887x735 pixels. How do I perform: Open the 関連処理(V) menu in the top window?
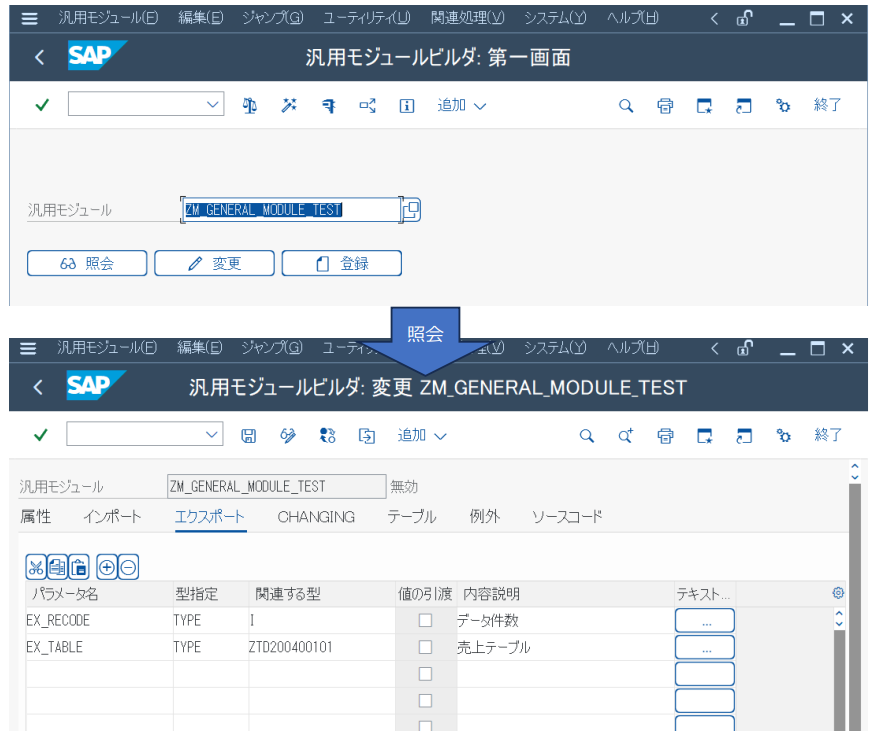point(467,18)
